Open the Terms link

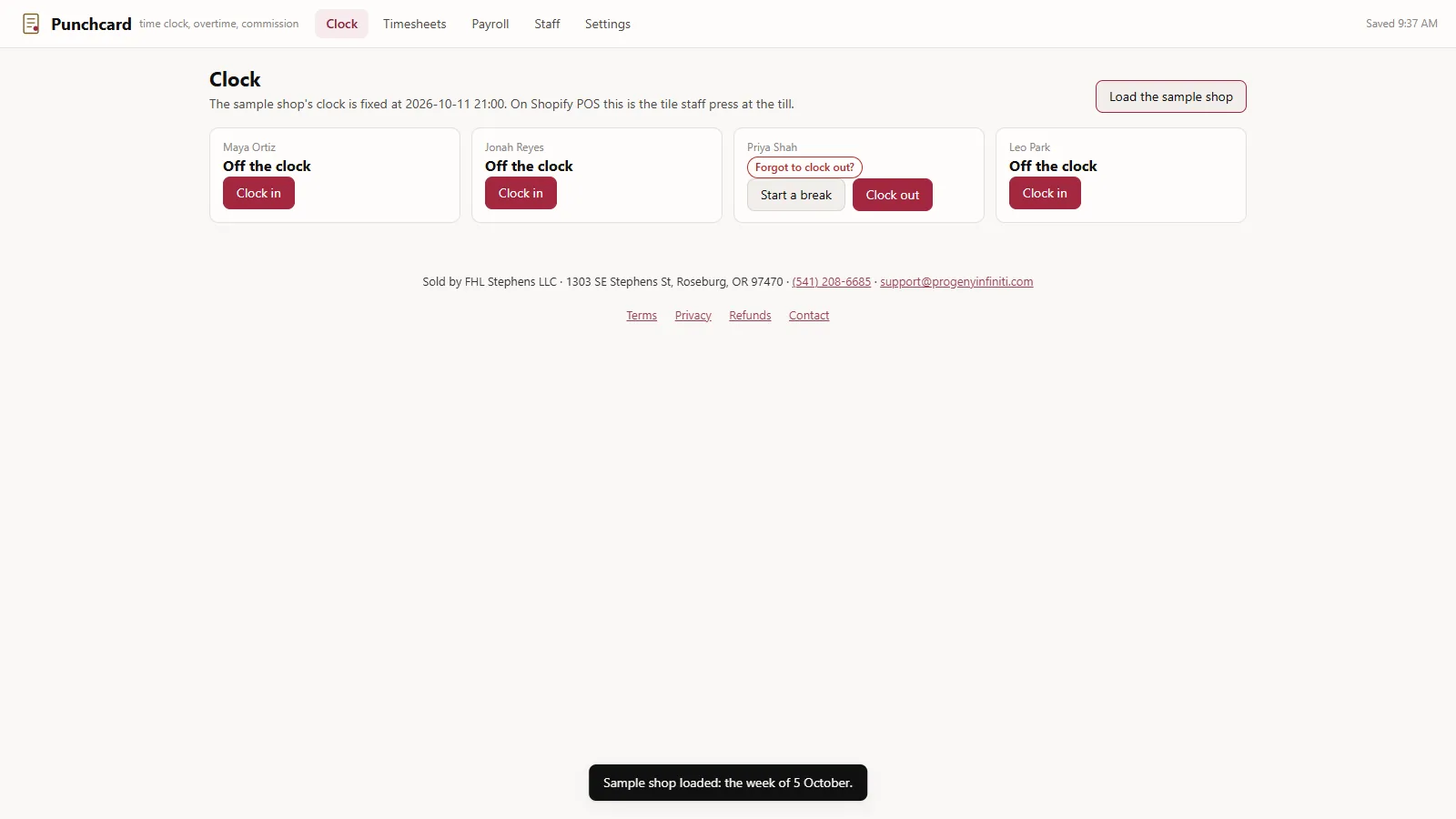[642, 316]
